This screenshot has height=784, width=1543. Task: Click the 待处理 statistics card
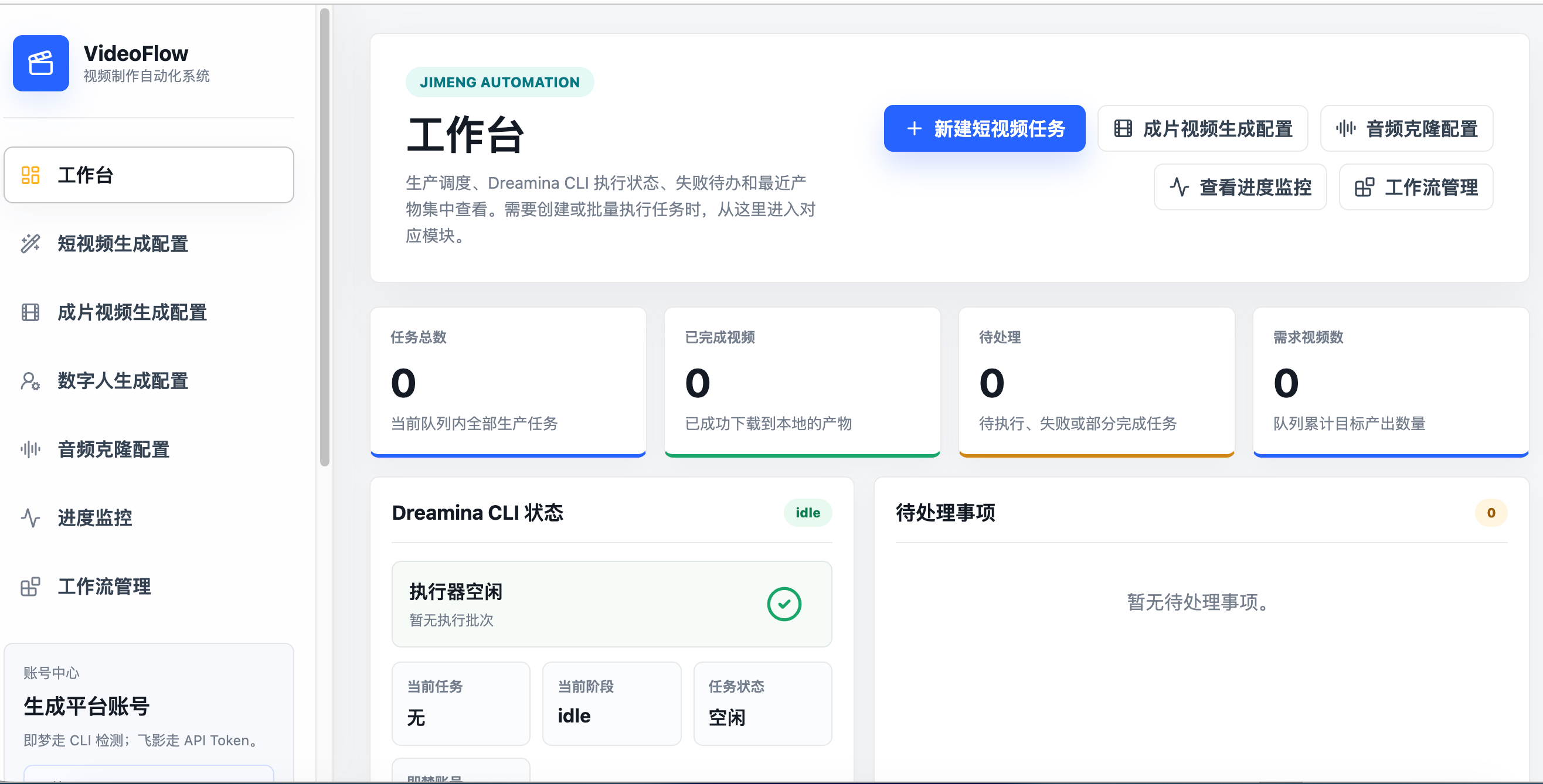click(1096, 382)
